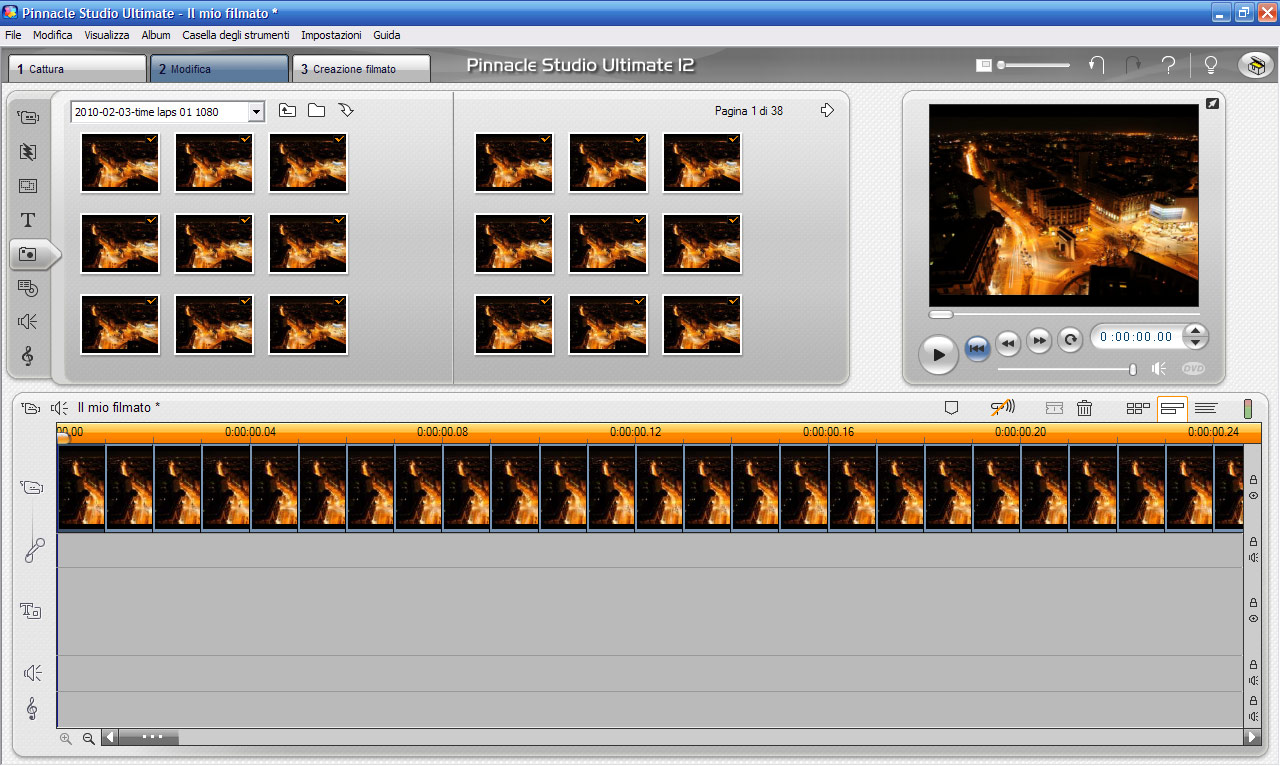Delete selected clip with trash icon
Image resolution: width=1280 pixels, height=766 pixels.
click(1084, 408)
